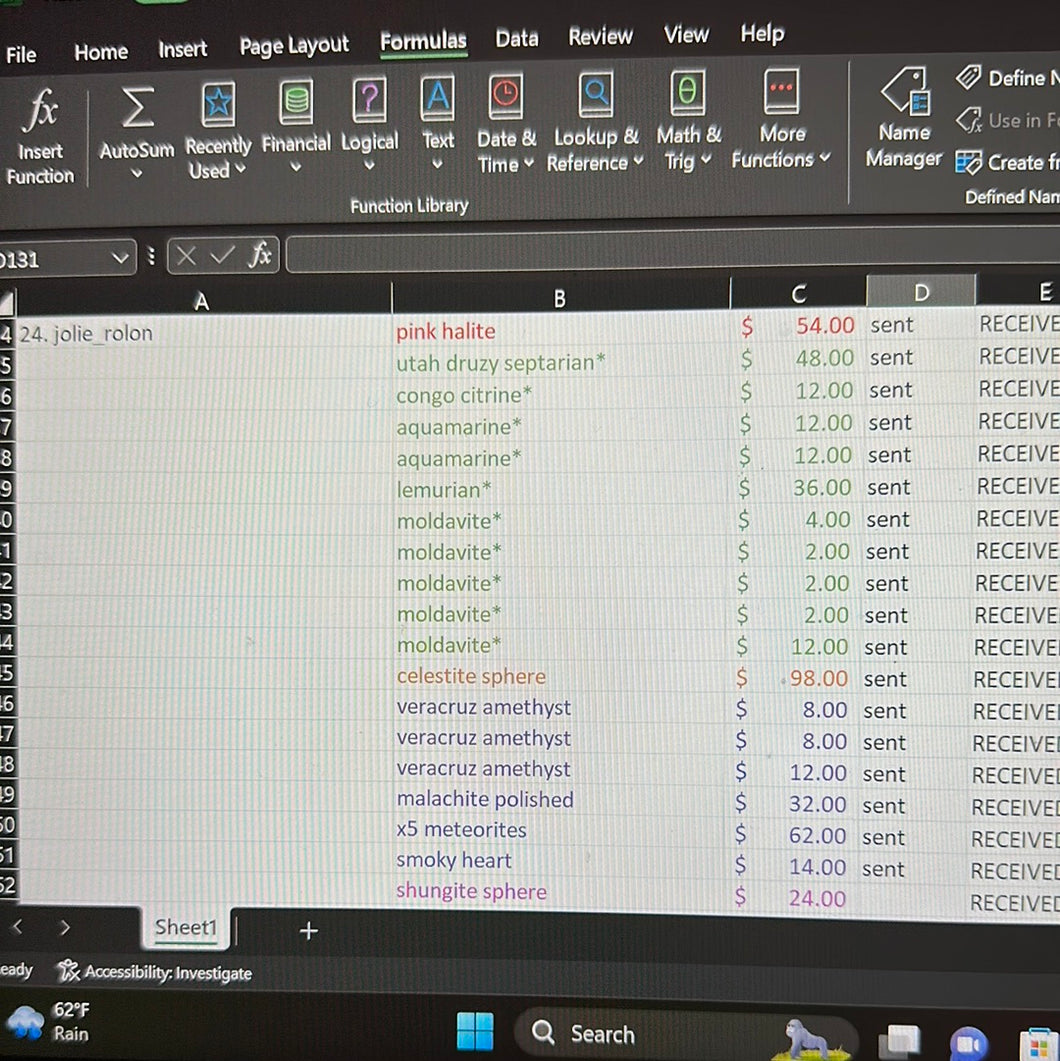Screen dimensions: 1060x1061
Task: Open video chat app taskbar icon
Action: tap(969, 1043)
